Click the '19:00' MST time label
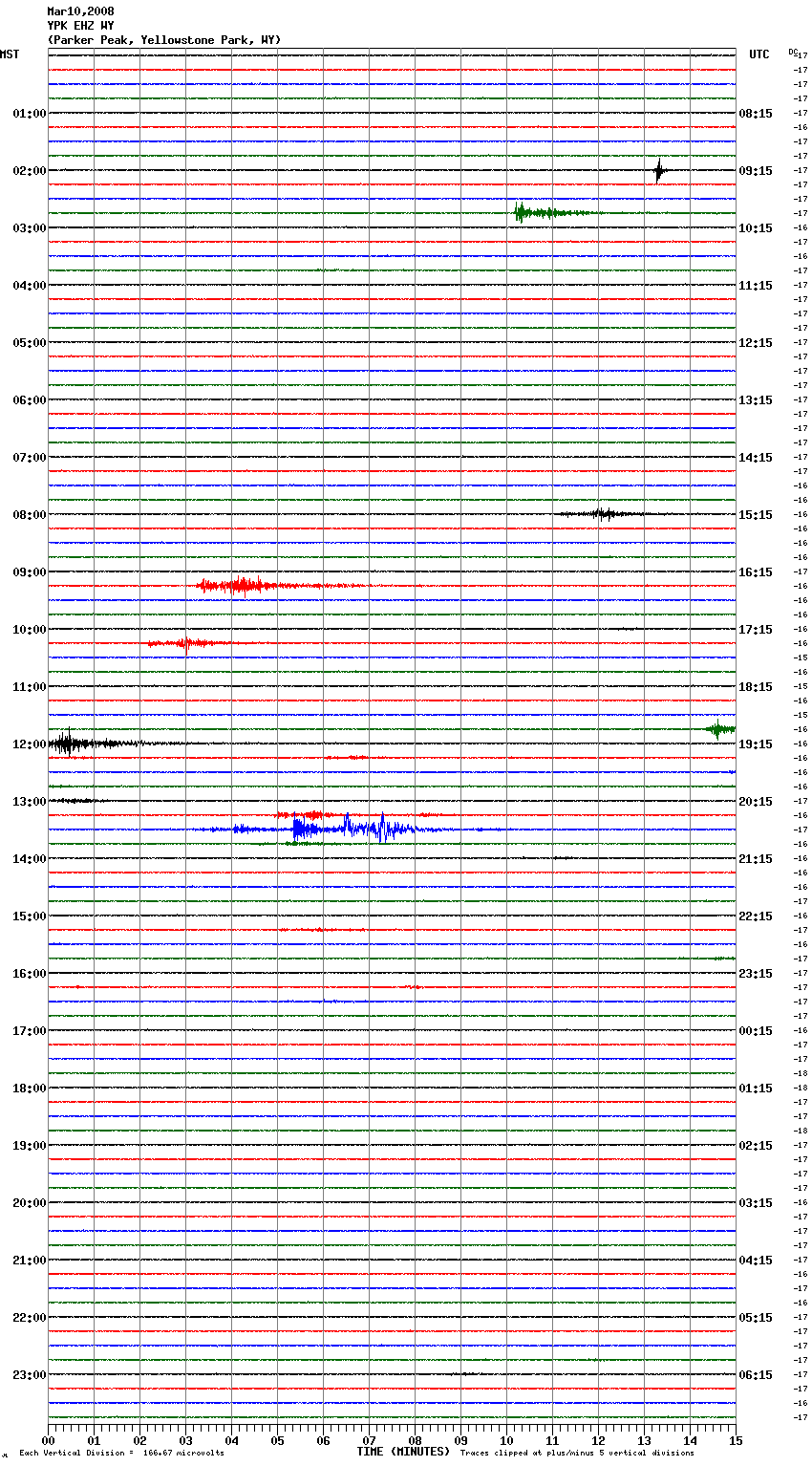This screenshot has height=1466, width=812. coord(30,1146)
